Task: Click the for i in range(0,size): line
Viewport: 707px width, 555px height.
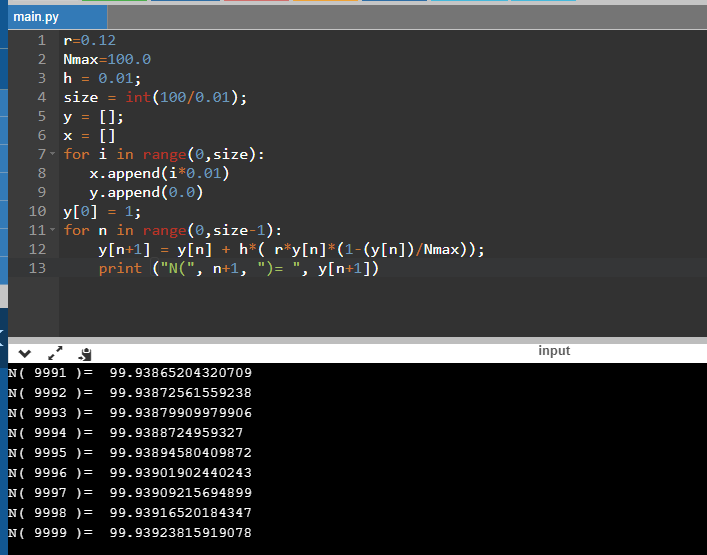Action: coord(164,154)
